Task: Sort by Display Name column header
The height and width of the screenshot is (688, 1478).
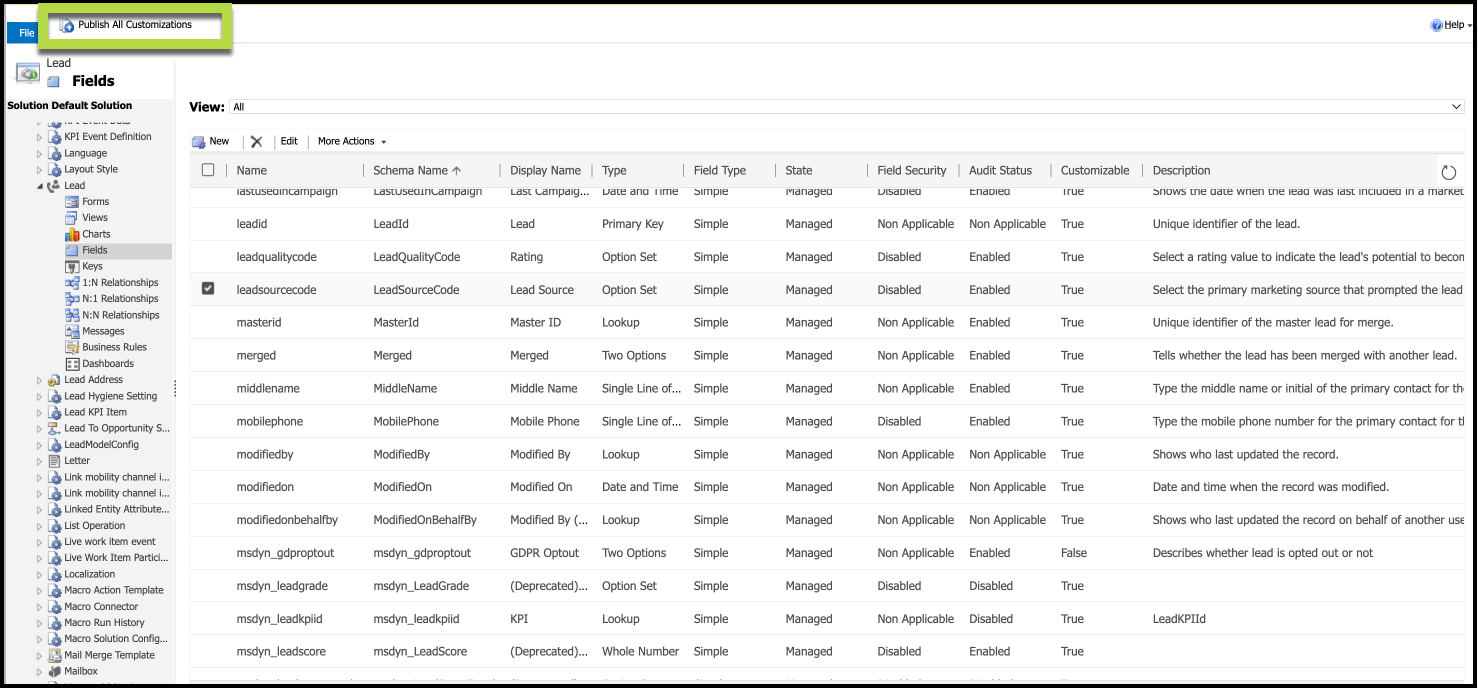Action: coord(545,171)
